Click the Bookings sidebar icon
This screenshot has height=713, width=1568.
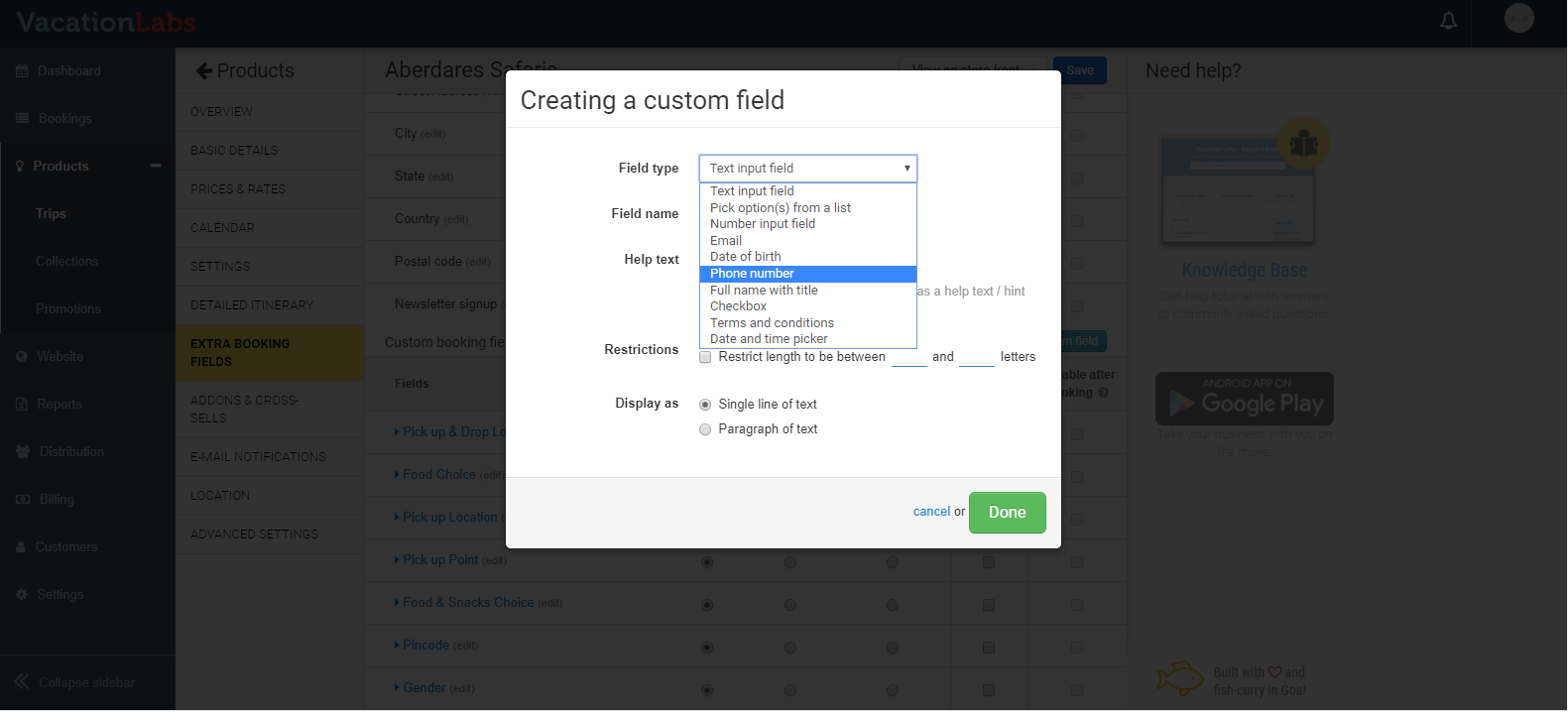[22, 119]
